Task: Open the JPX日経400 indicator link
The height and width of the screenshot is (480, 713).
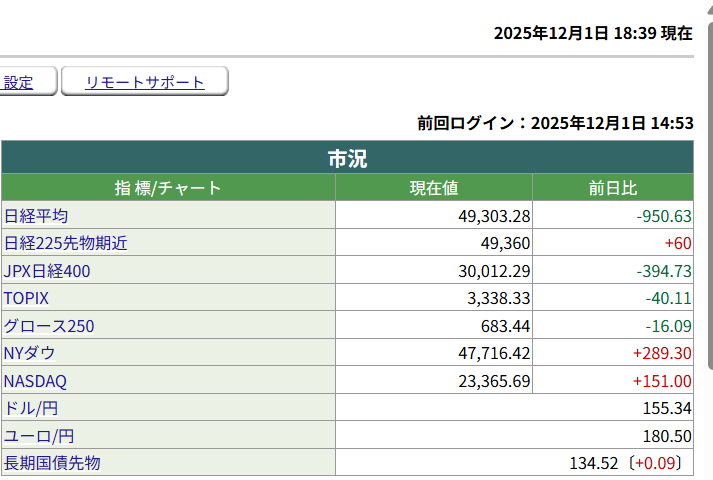Action: tap(48, 271)
